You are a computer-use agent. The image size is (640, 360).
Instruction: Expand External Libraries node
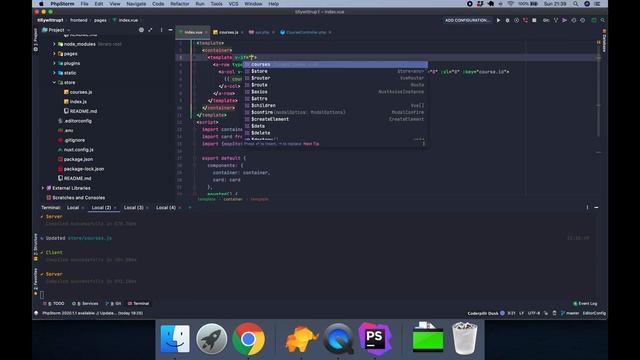(43, 188)
